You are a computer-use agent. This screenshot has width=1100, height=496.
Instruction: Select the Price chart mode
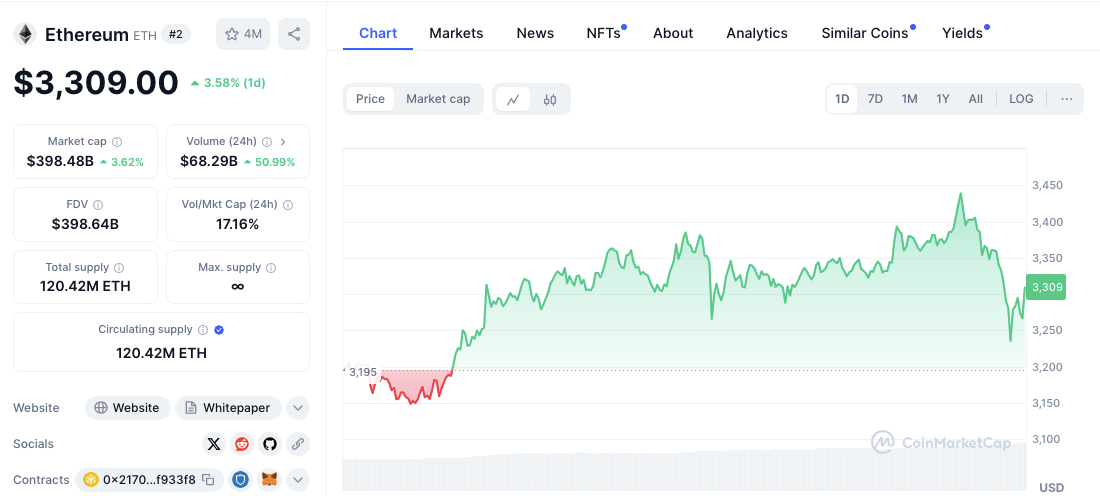click(370, 99)
